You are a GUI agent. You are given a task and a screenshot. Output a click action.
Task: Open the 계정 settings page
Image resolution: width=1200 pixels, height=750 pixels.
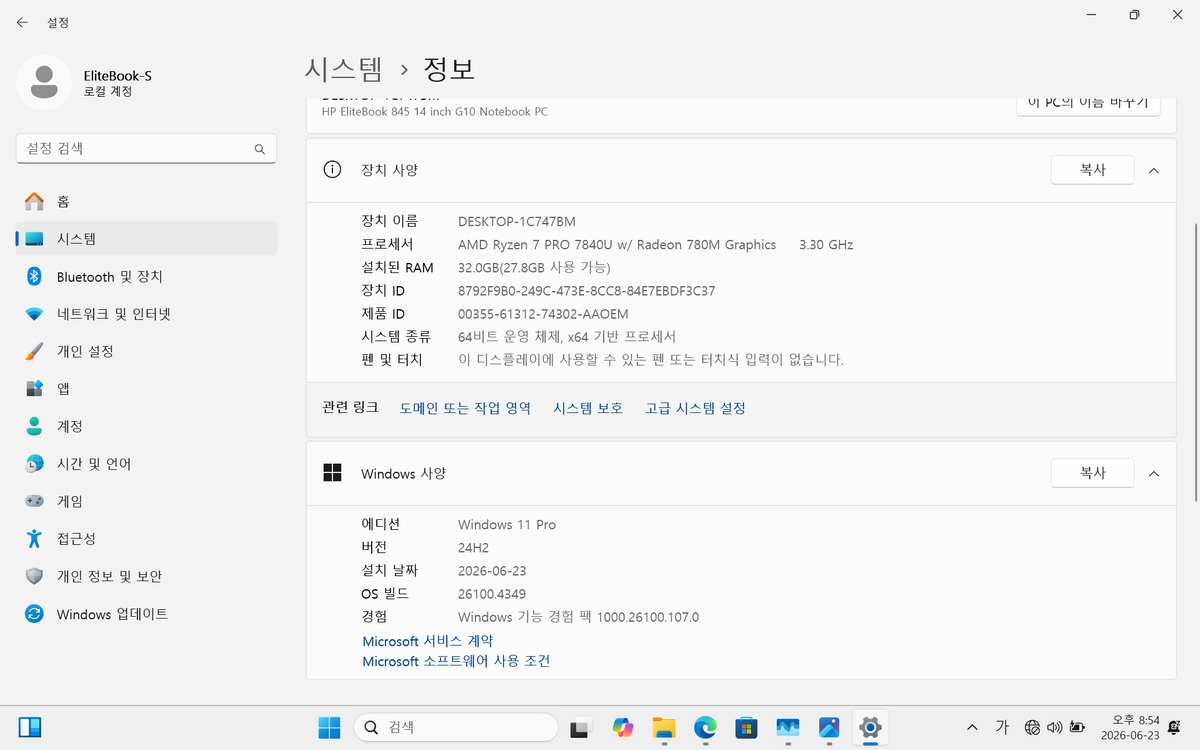[147, 427]
